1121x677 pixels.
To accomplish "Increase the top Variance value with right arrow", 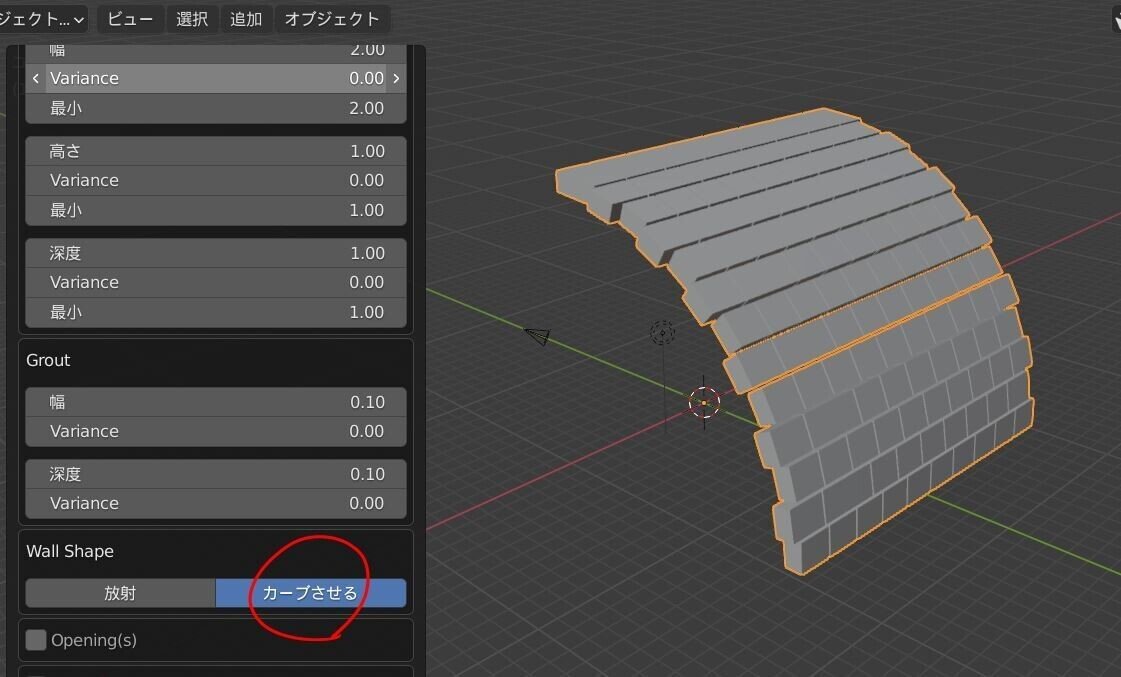I will [x=397, y=79].
